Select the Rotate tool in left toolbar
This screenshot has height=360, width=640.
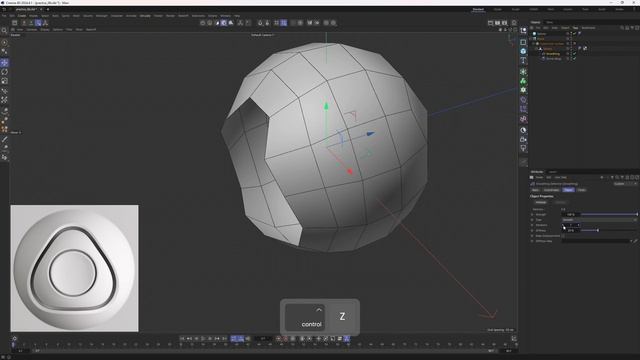(x=4, y=72)
